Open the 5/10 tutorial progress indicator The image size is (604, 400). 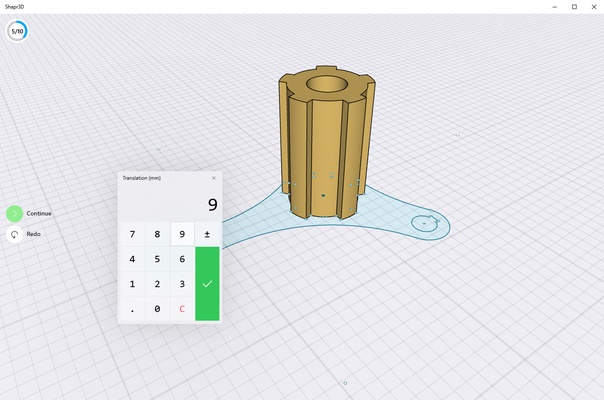coord(17,31)
